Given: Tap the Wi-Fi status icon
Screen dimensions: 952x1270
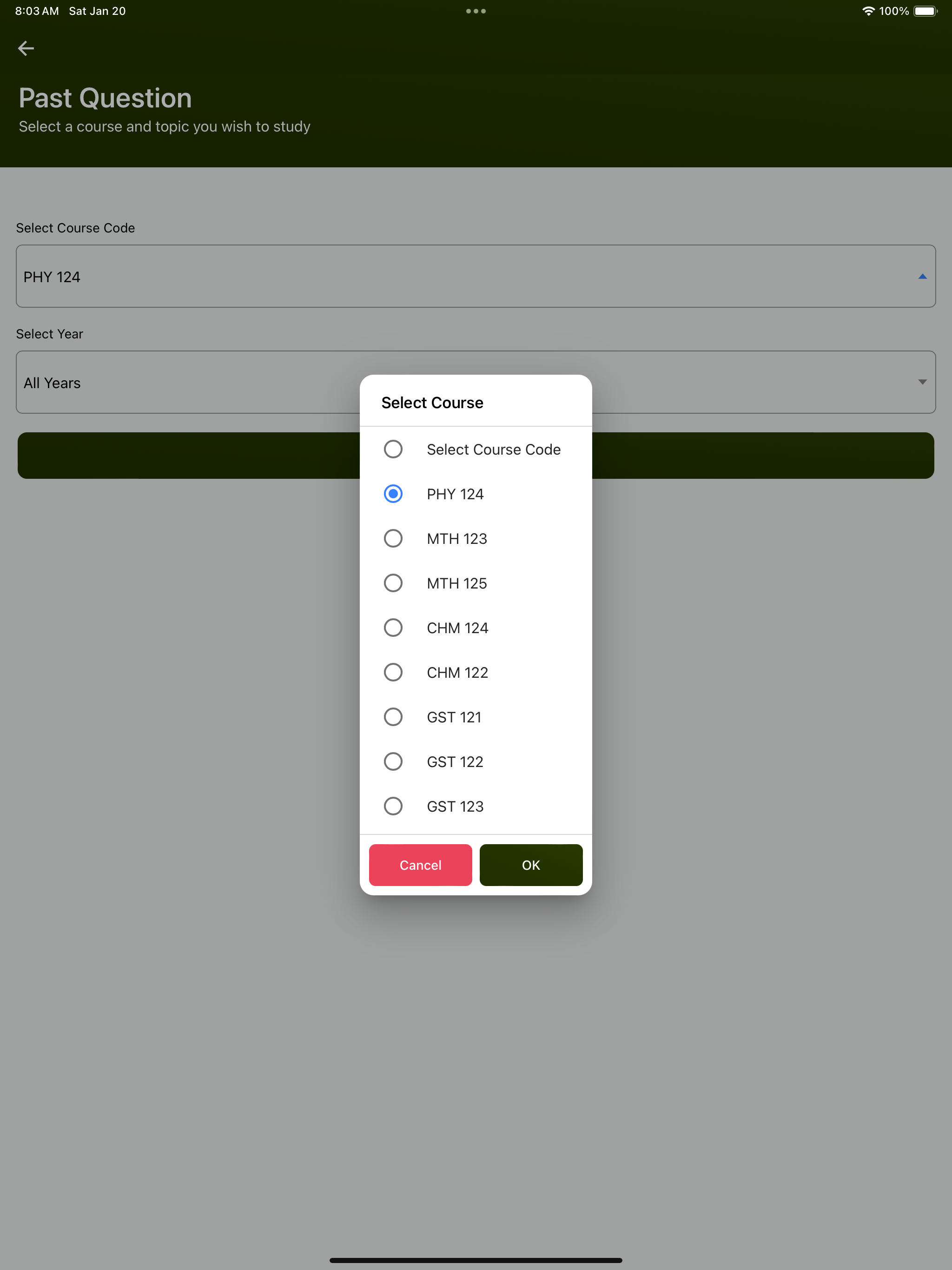Looking at the screenshot, I should 868,11.
